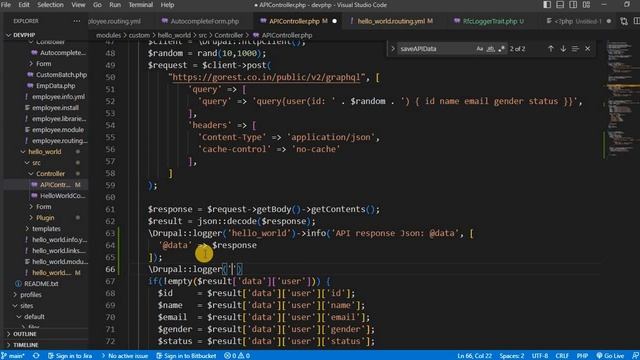The image size is (640, 360).
Task: Go to previous match arrow
Action: pos(551,49)
